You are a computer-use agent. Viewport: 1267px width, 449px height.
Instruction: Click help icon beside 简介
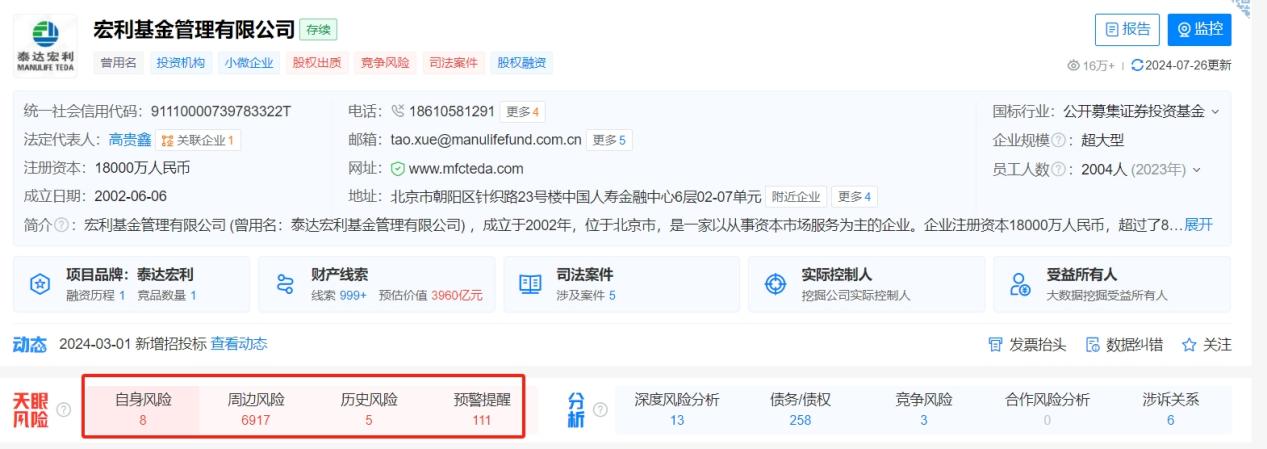coord(62,225)
